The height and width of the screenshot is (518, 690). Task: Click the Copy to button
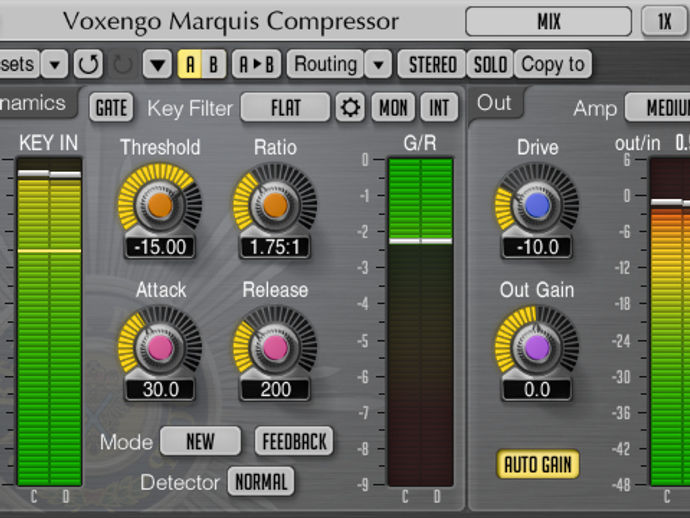pos(553,64)
